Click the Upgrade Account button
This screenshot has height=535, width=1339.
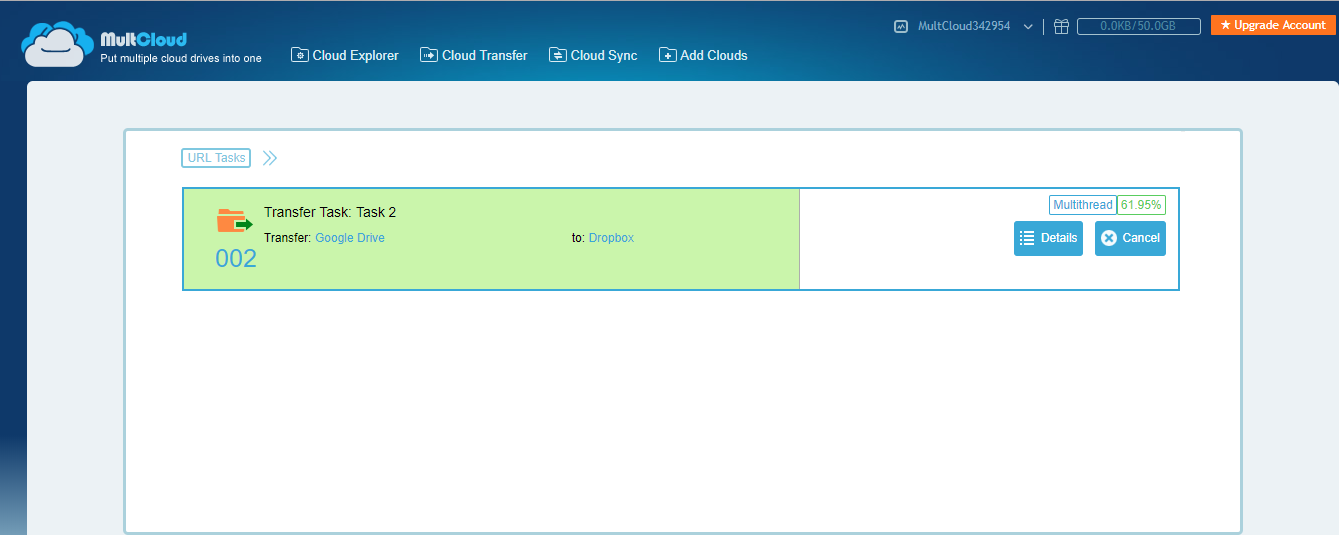[1274, 25]
